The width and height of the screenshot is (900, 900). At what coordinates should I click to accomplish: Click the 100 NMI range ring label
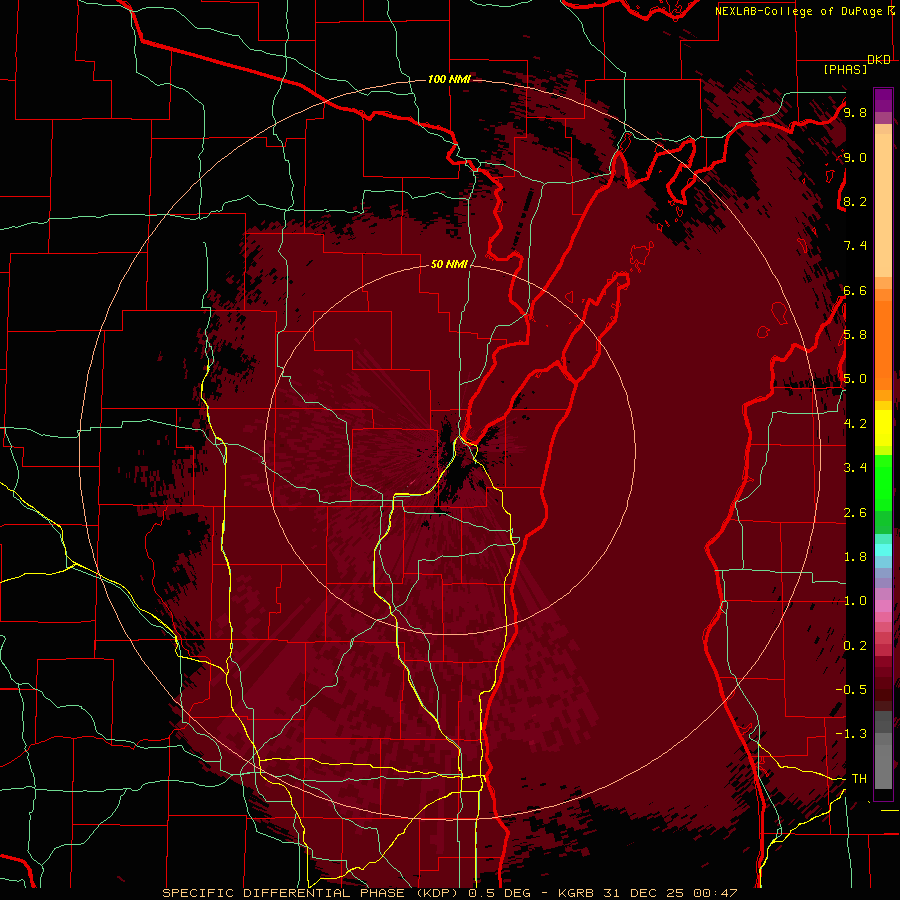(449, 79)
